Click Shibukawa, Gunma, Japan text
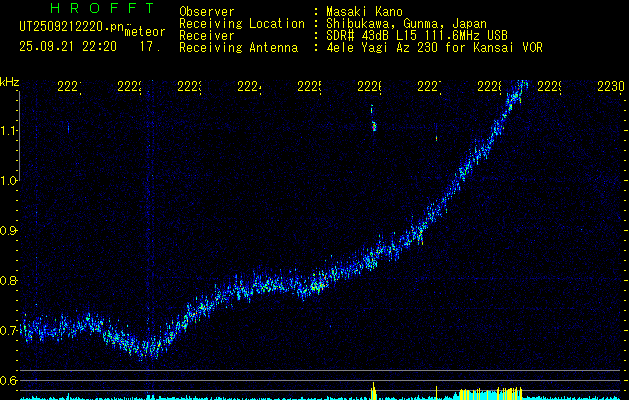The height and width of the screenshot is (400, 629). click(406, 24)
